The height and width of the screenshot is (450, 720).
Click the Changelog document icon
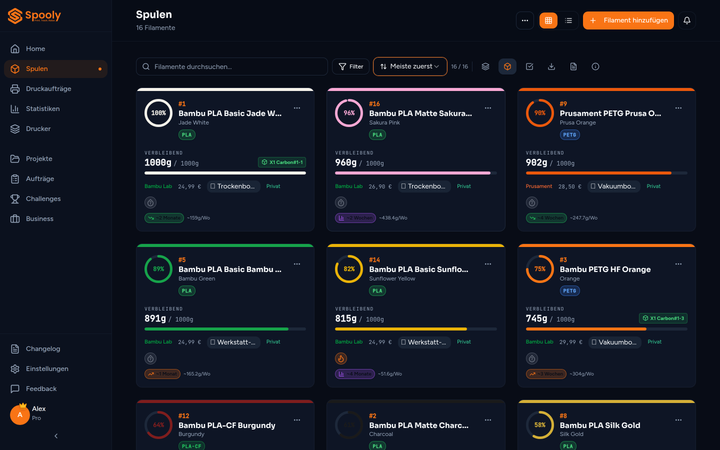(x=15, y=349)
